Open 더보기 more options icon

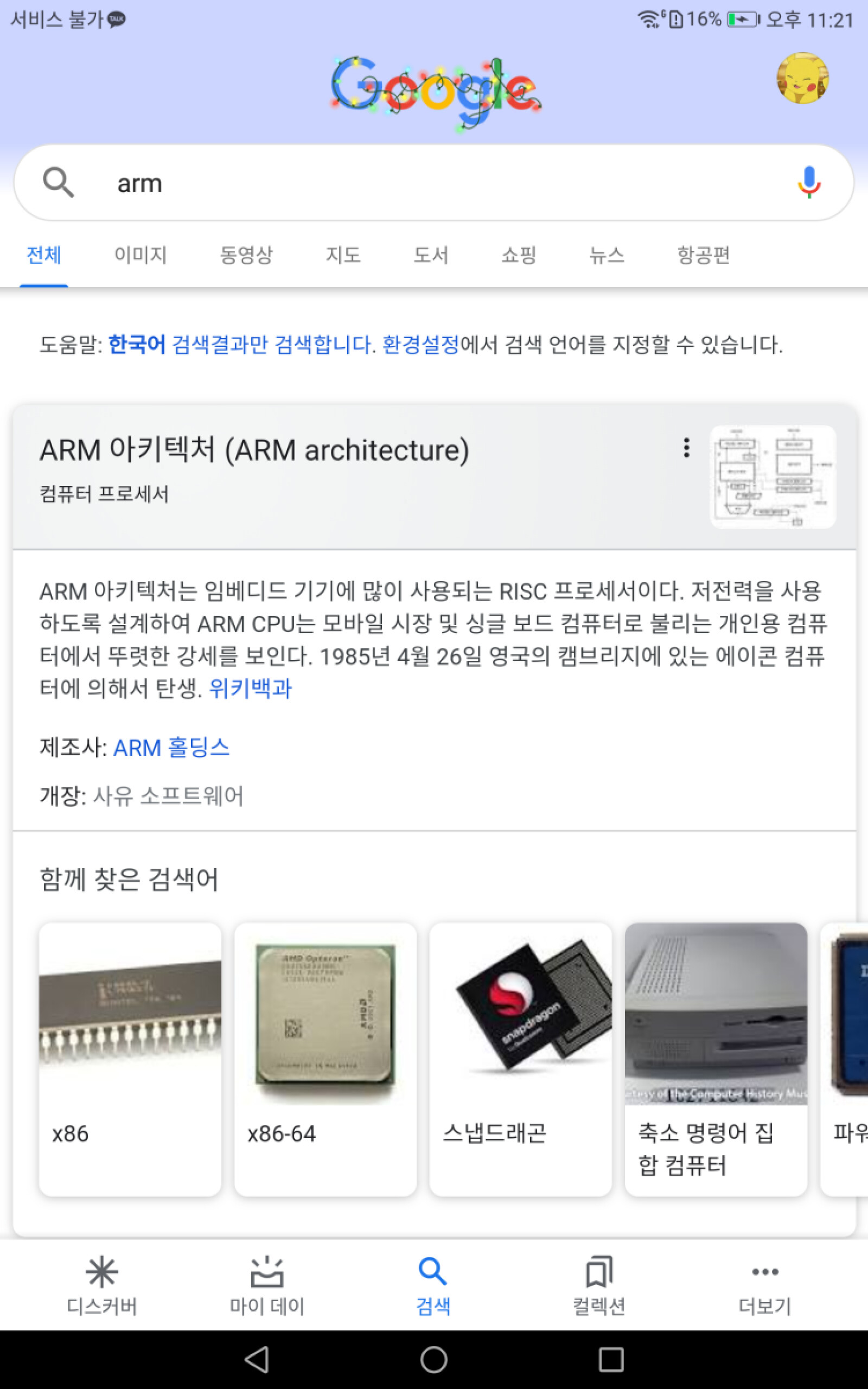click(x=765, y=1272)
